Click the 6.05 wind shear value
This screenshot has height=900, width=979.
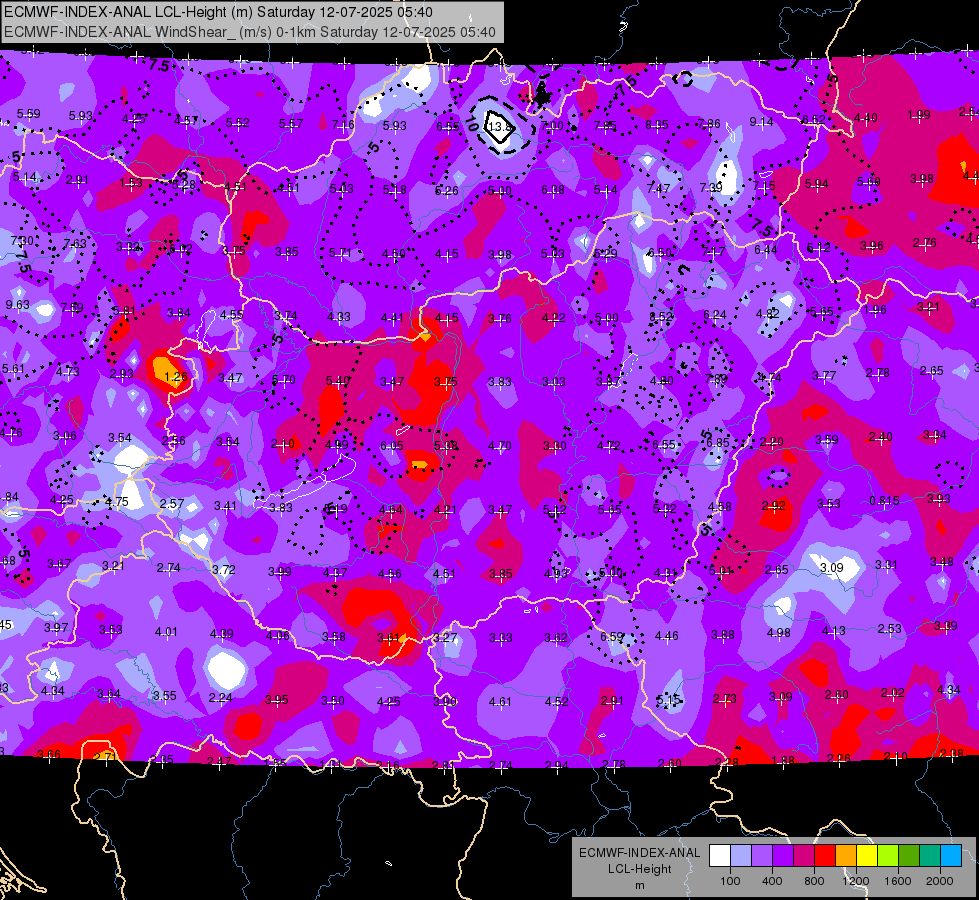click(391, 445)
